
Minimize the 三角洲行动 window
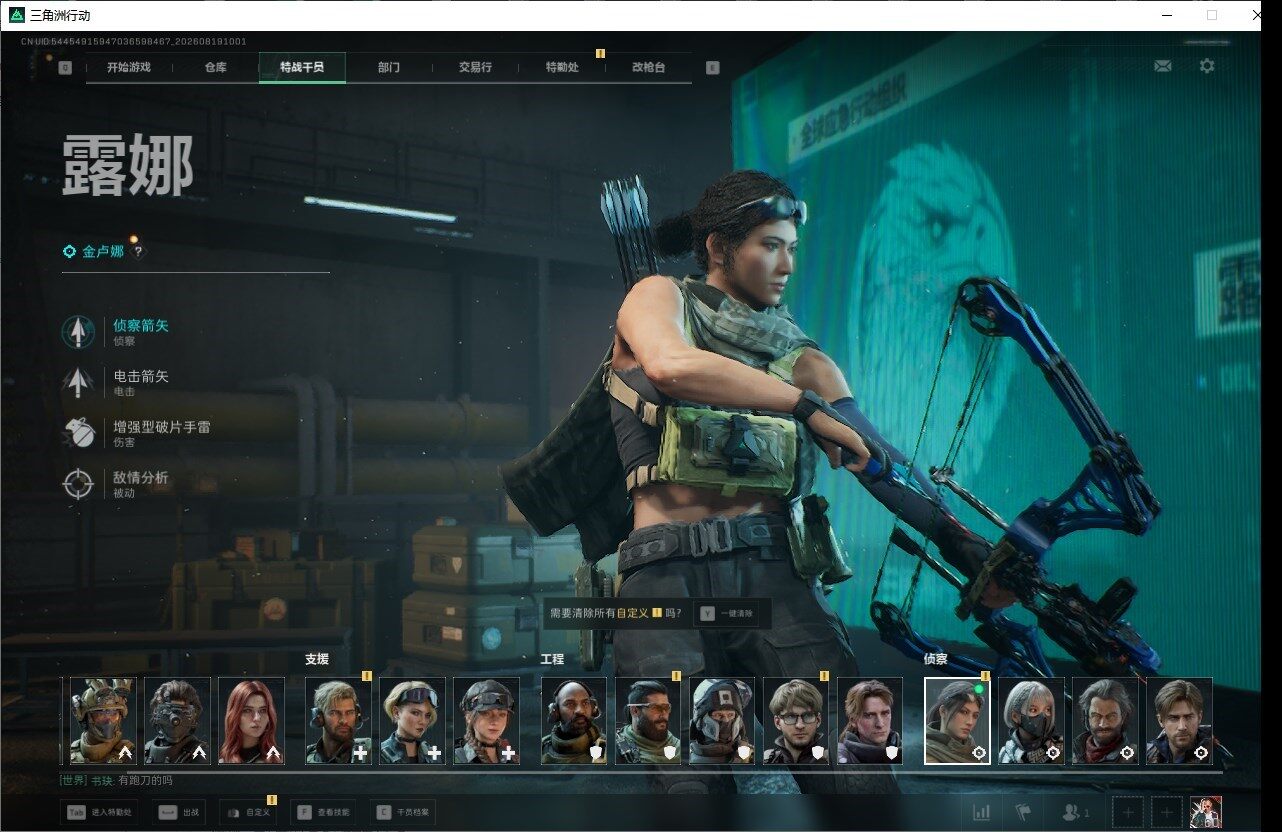point(1167,15)
